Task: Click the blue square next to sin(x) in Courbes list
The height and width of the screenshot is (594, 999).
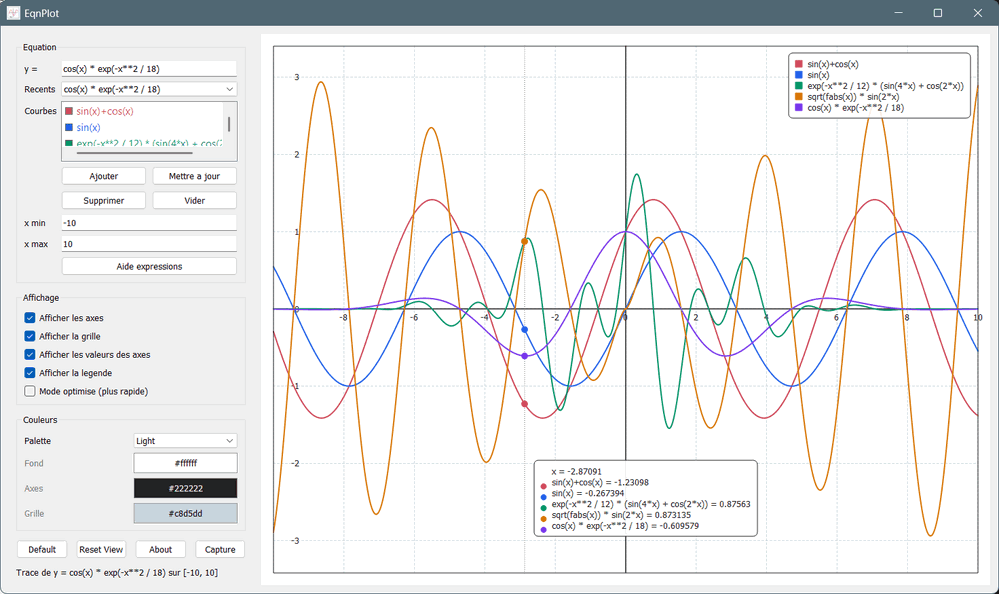Action: coord(69,128)
